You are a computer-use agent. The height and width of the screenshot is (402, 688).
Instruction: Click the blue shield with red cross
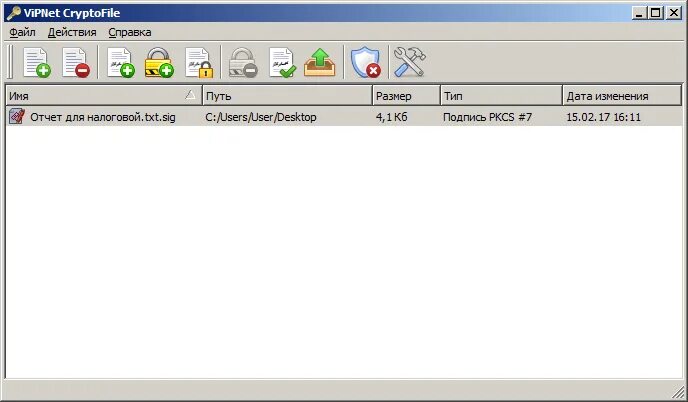coord(365,62)
